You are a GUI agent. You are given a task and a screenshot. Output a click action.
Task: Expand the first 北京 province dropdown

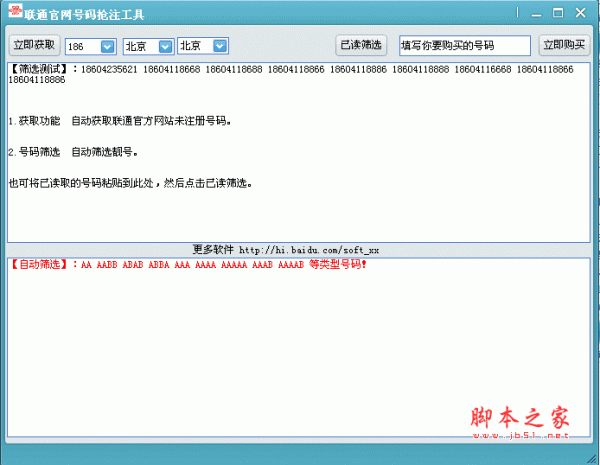click(165, 47)
